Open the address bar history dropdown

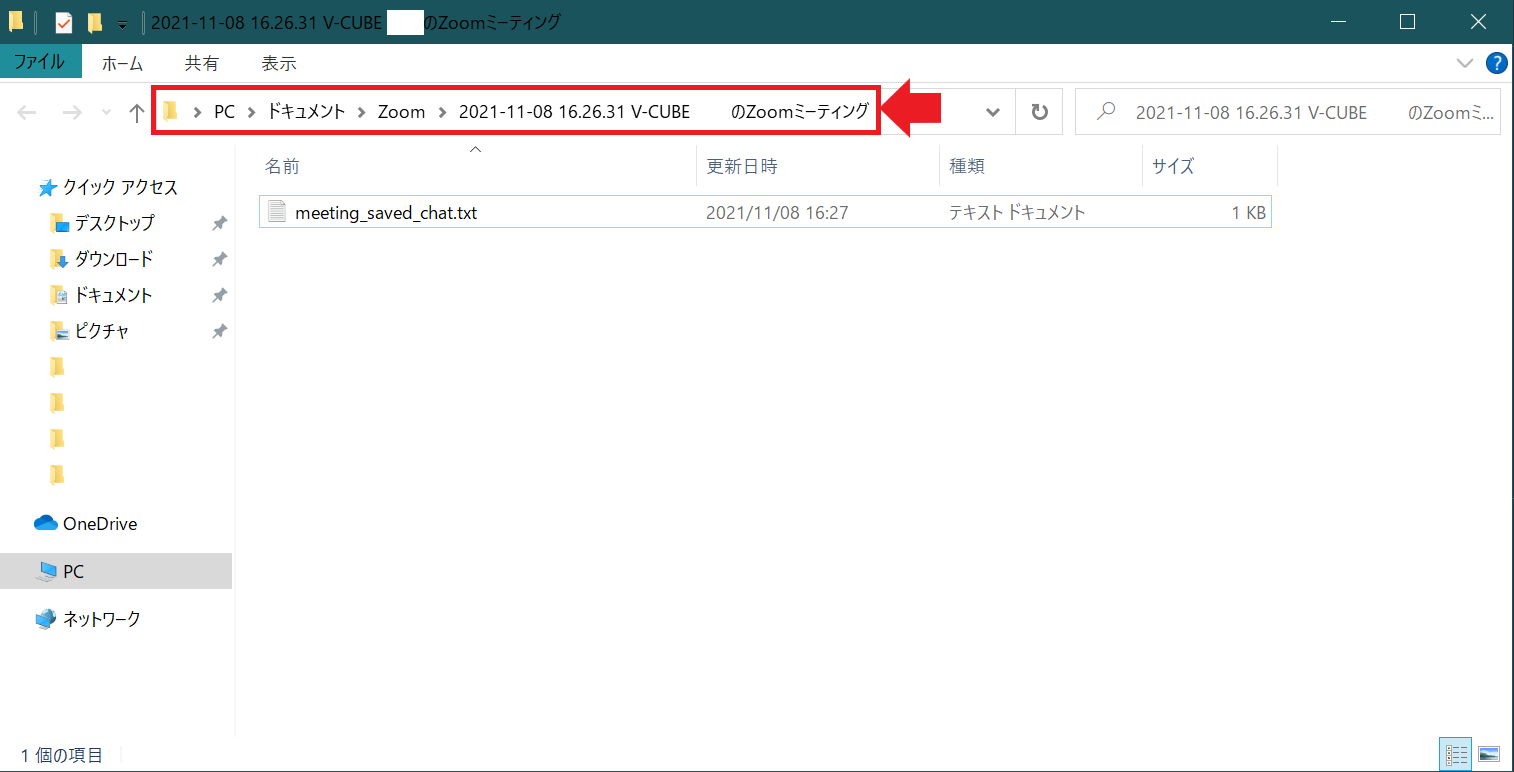[992, 112]
